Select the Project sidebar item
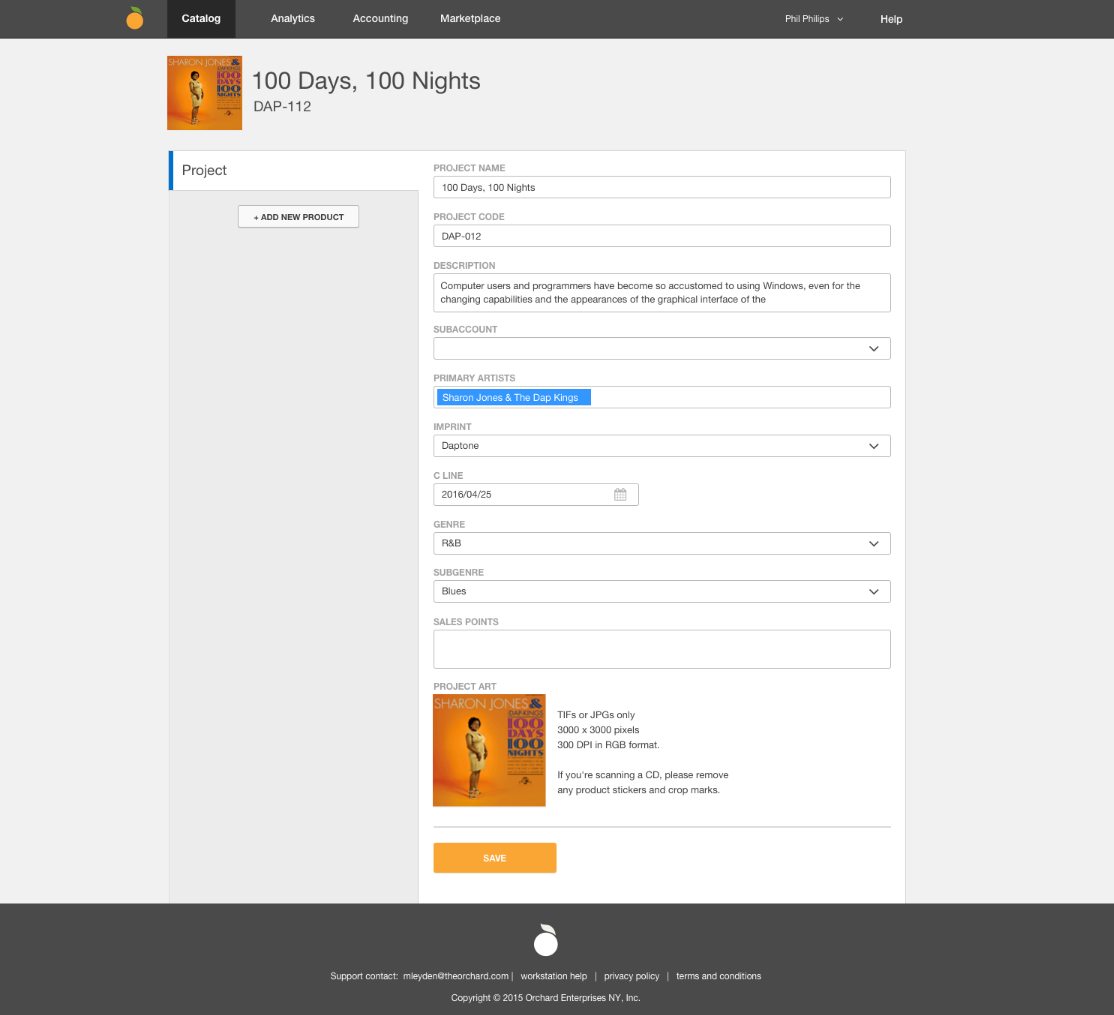Viewport: 1114px width, 1015px height. coord(293,170)
